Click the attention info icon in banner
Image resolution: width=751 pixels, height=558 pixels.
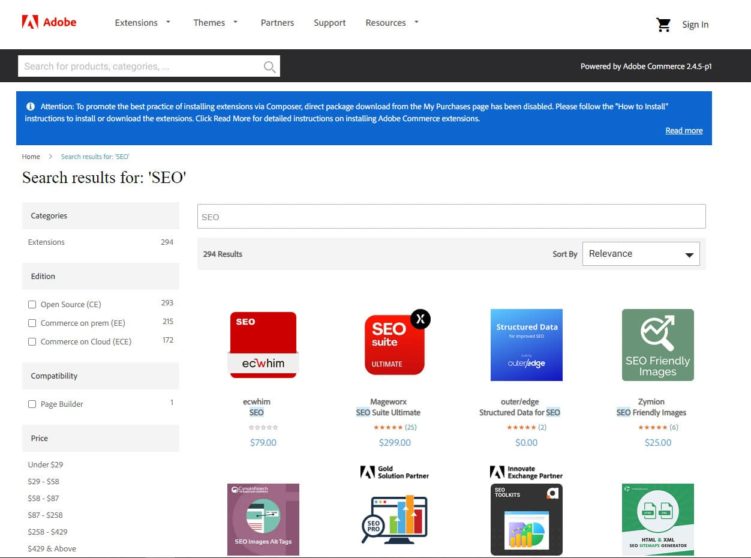click(x=30, y=106)
